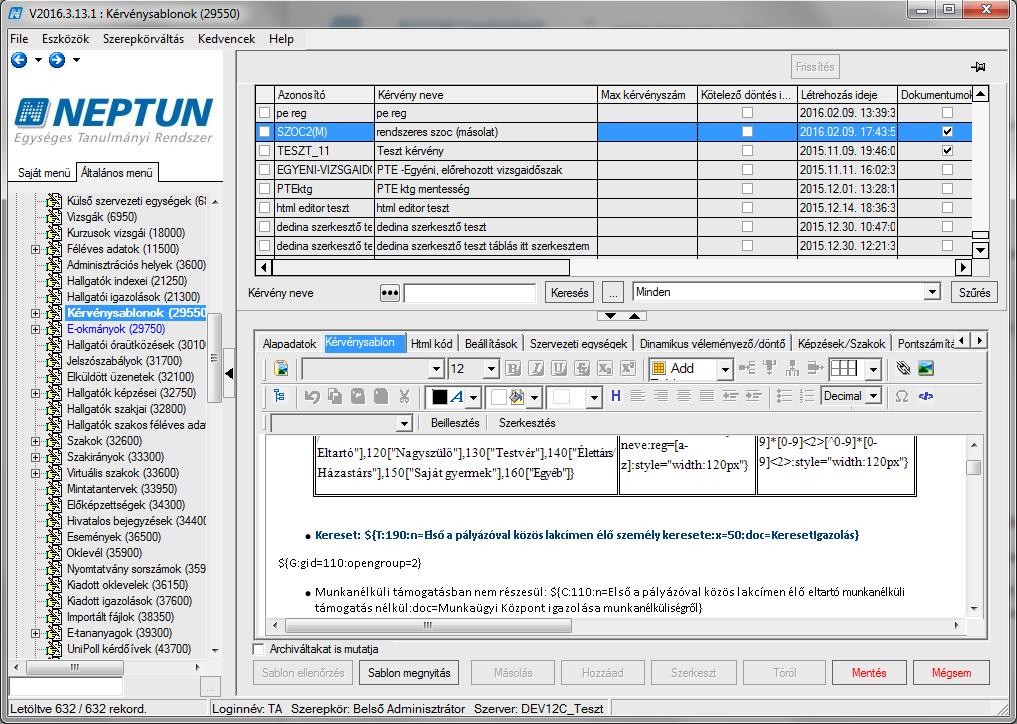This screenshot has height=724, width=1017.
Task: Toggle Kötelező döntés checkbox in PTE ktg mentesség row
Action: [x=747, y=189]
